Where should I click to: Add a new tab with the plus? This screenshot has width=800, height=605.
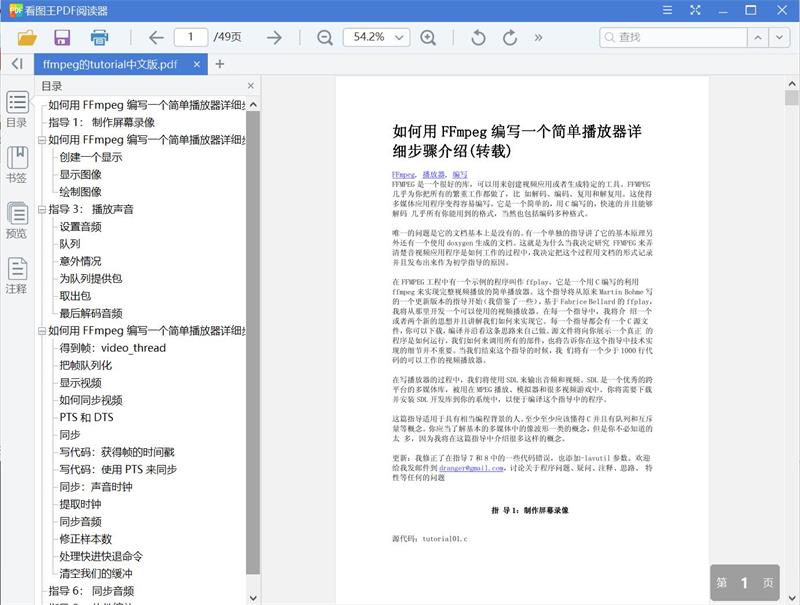point(219,64)
